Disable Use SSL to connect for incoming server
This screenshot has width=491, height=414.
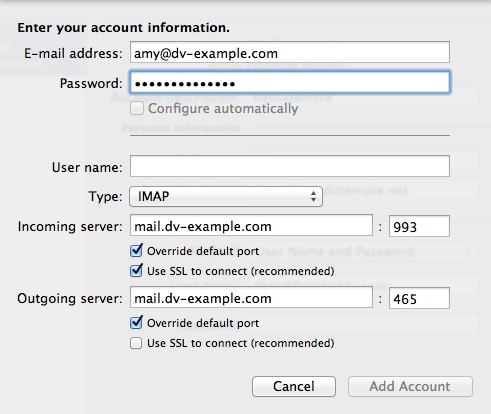pyautogui.click(x=136, y=271)
